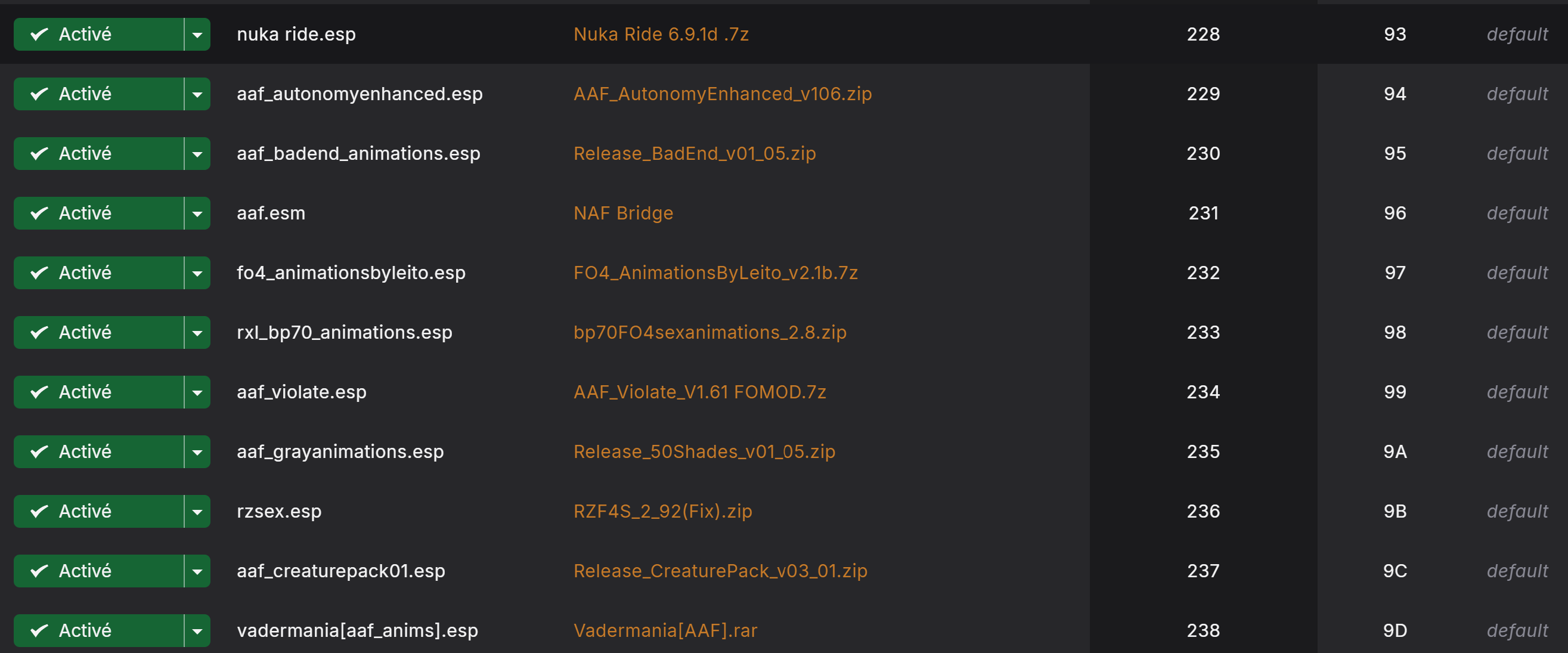The width and height of the screenshot is (1568, 653).
Task: Open the Vadermania[AAF].rar mod link
Action: pos(665,630)
